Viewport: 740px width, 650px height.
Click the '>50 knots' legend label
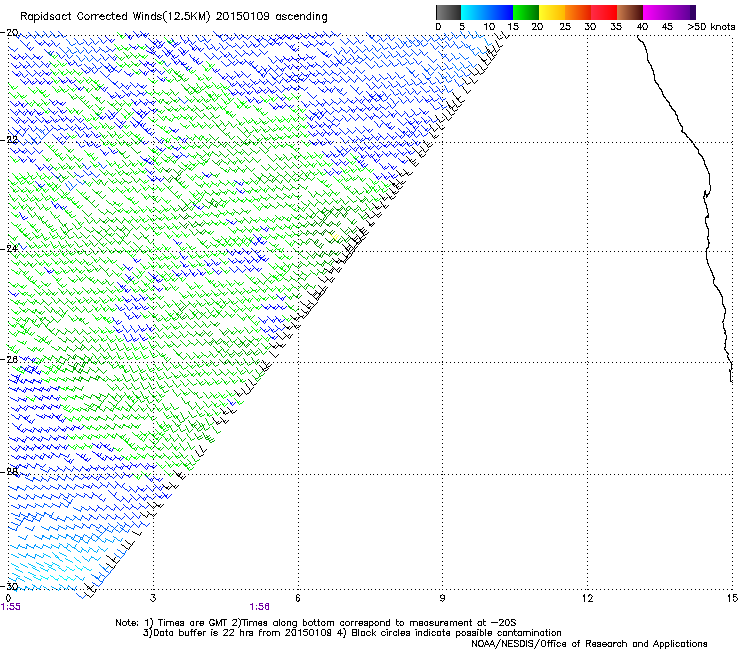point(711,27)
